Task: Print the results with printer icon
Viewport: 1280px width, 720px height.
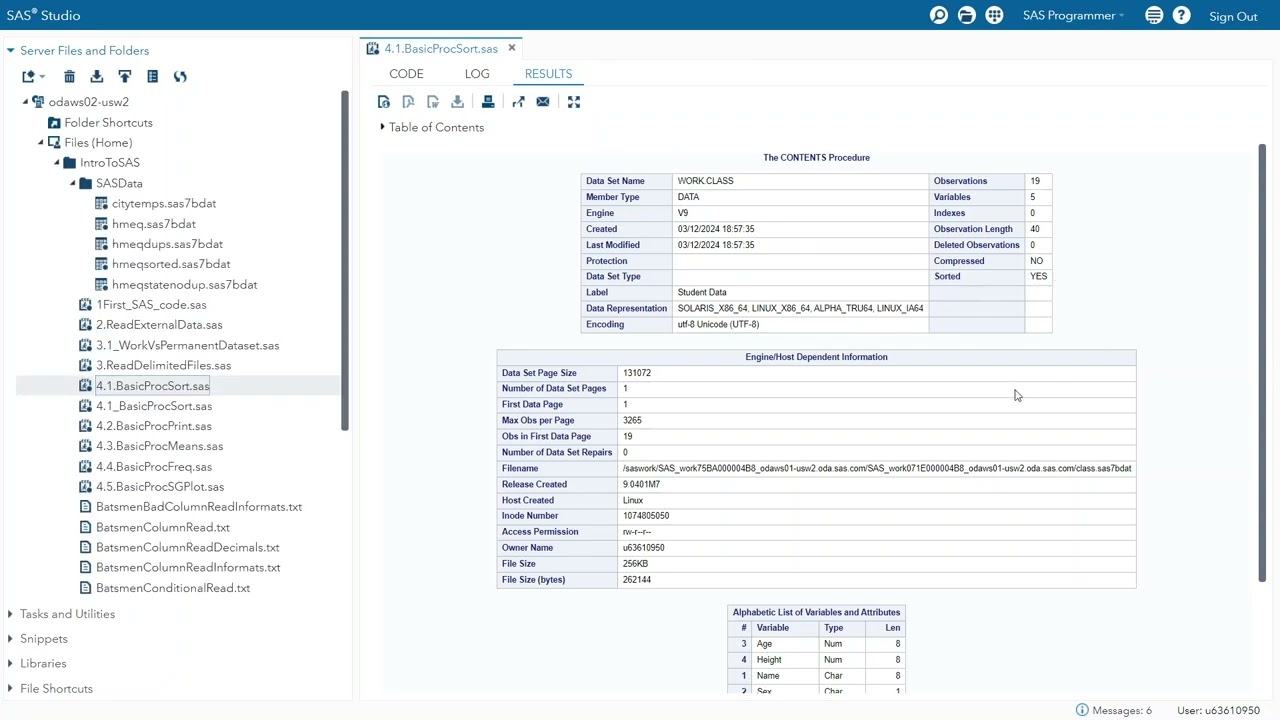Action: (488, 101)
